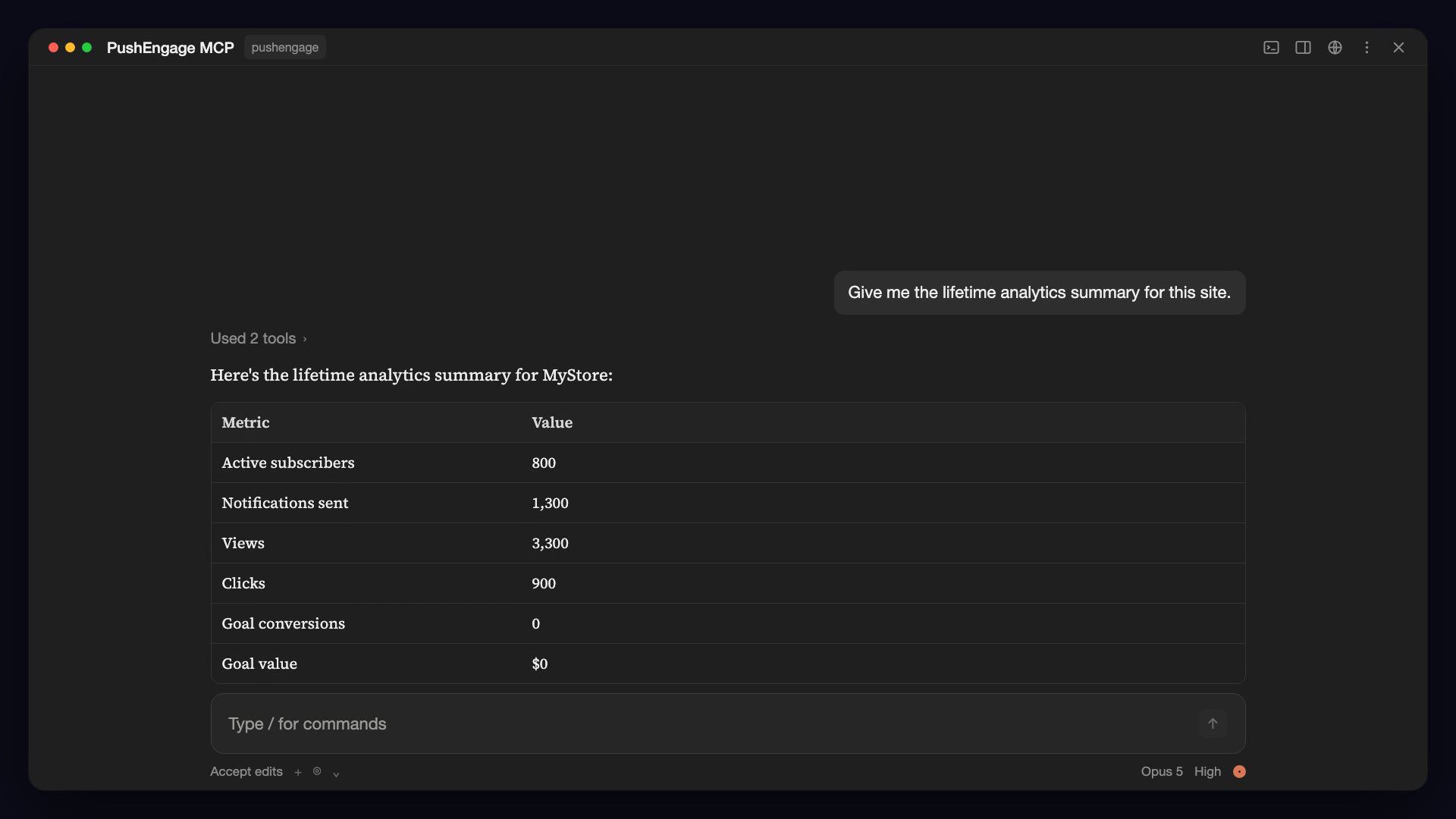Viewport: 1456px width, 819px height.
Task: Send message with the up-arrow button
Action: point(1213,723)
